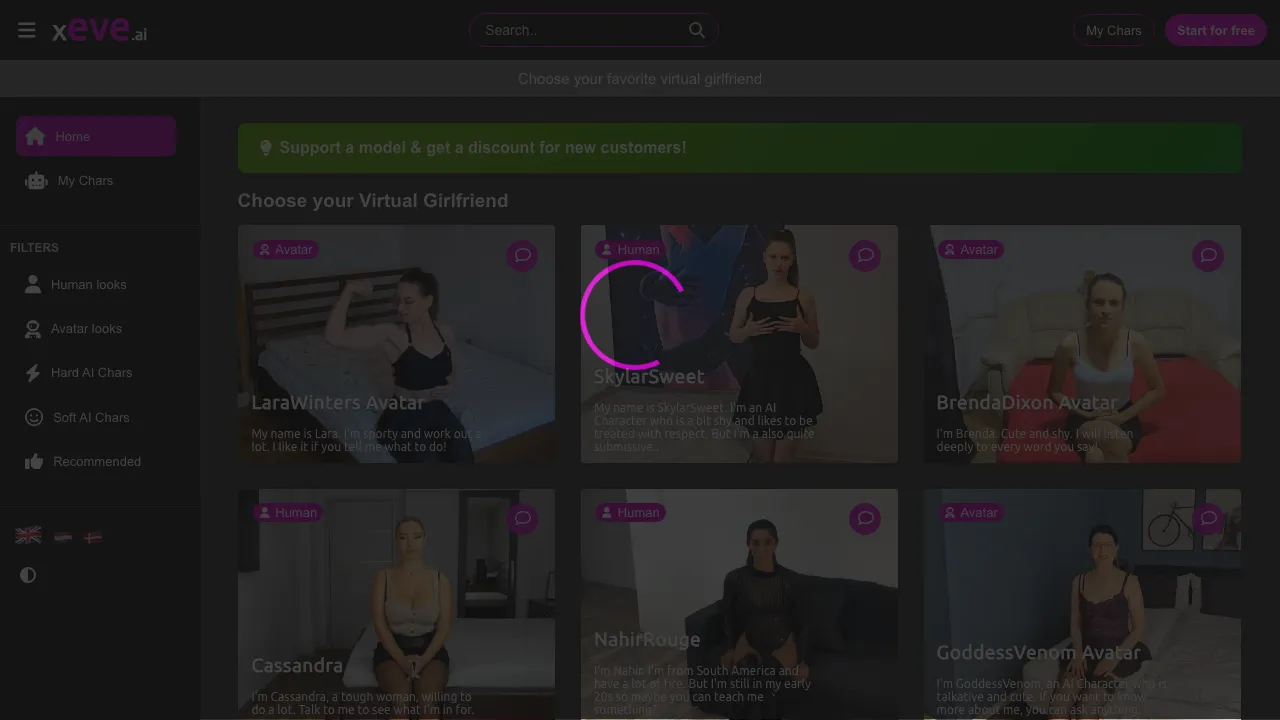Click the Soft AI Chars smiley icon
The height and width of the screenshot is (720, 1280).
click(33, 417)
